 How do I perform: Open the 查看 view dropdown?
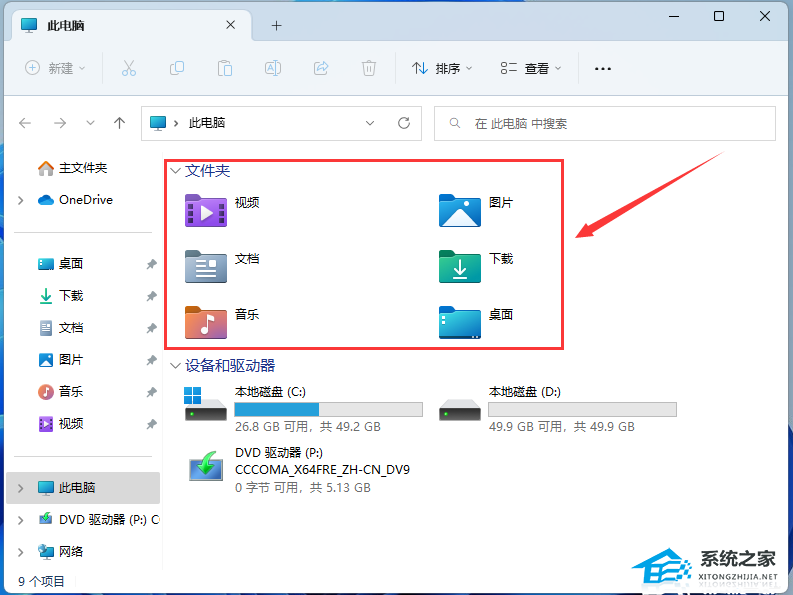[x=531, y=68]
